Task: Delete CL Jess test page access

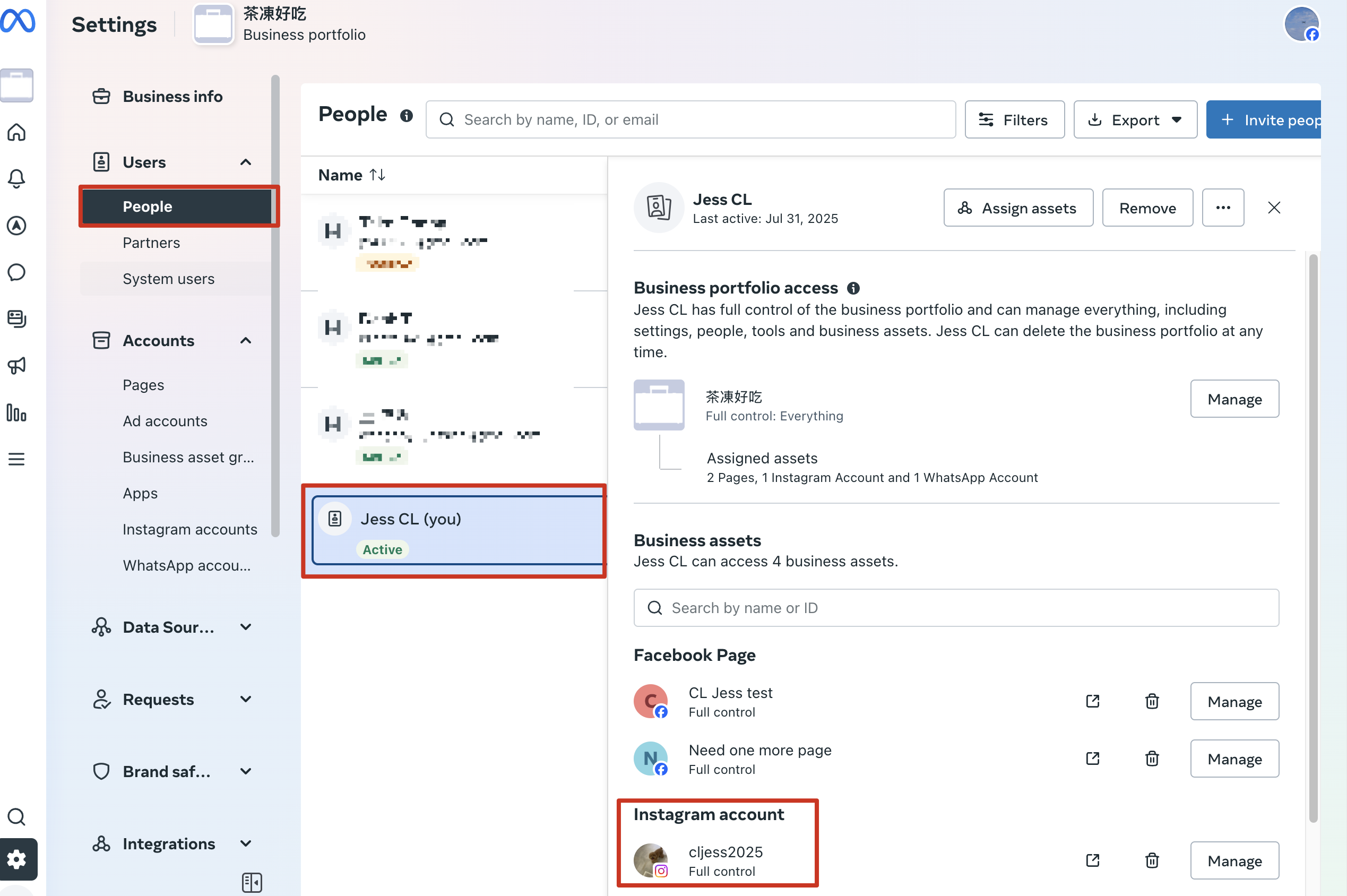Action: pyautogui.click(x=1152, y=701)
